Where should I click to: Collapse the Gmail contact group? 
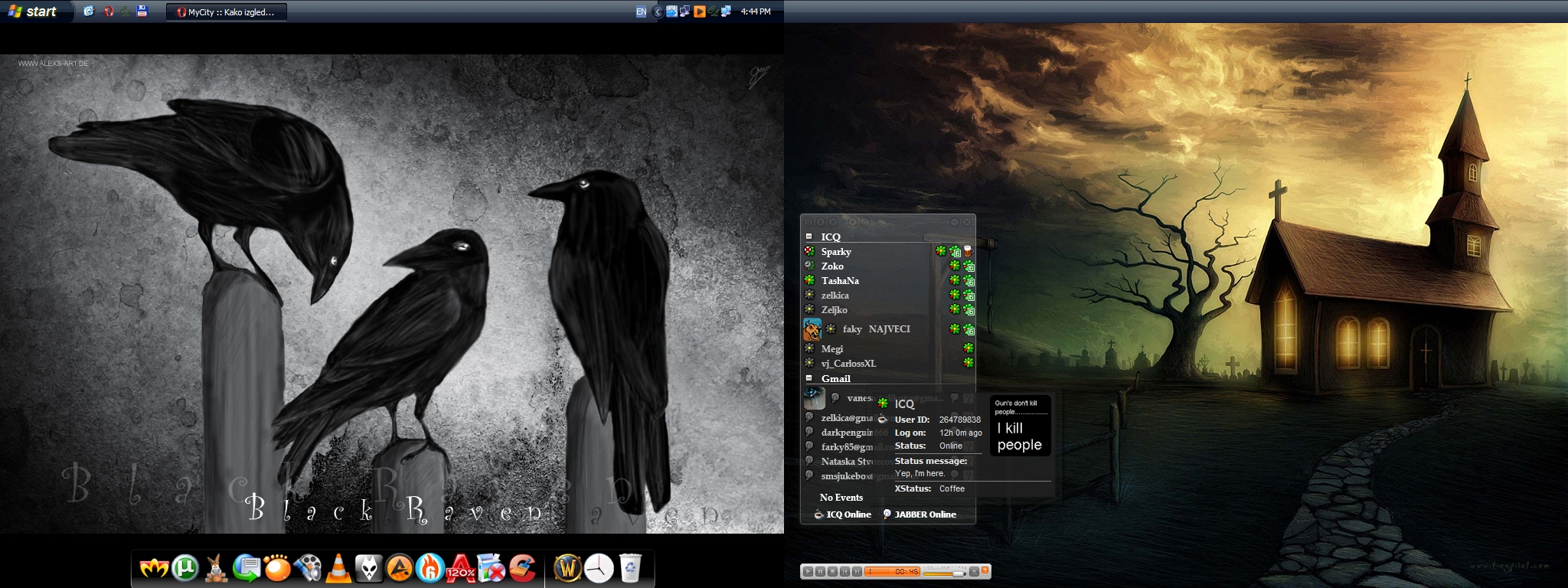pos(809,378)
